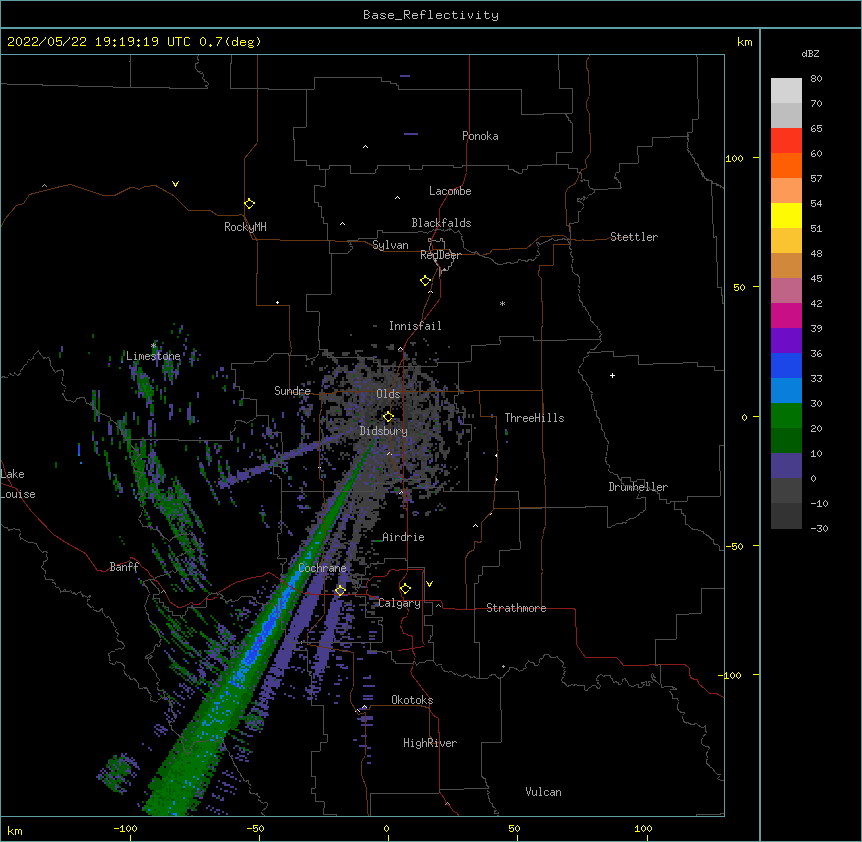
Task: Click the dBZ legend heading
Action: click(x=810, y=53)
